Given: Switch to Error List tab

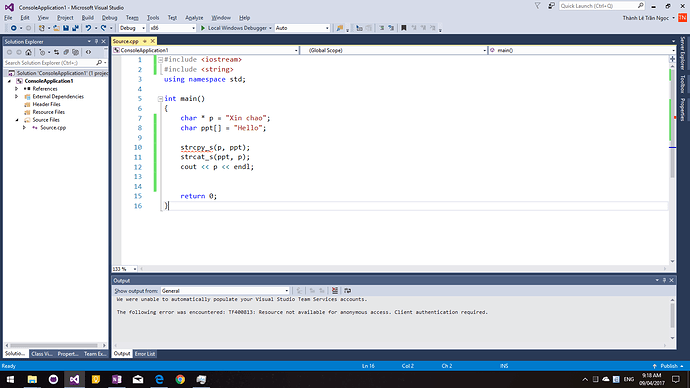Looking at the screenshot, I should pyautogui.click(x=145, y=354).
